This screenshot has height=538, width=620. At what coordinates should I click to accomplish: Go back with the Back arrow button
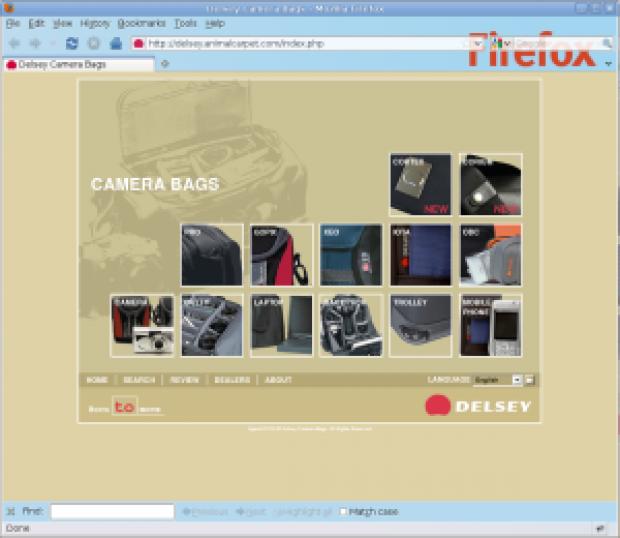[x=14, y=43]
